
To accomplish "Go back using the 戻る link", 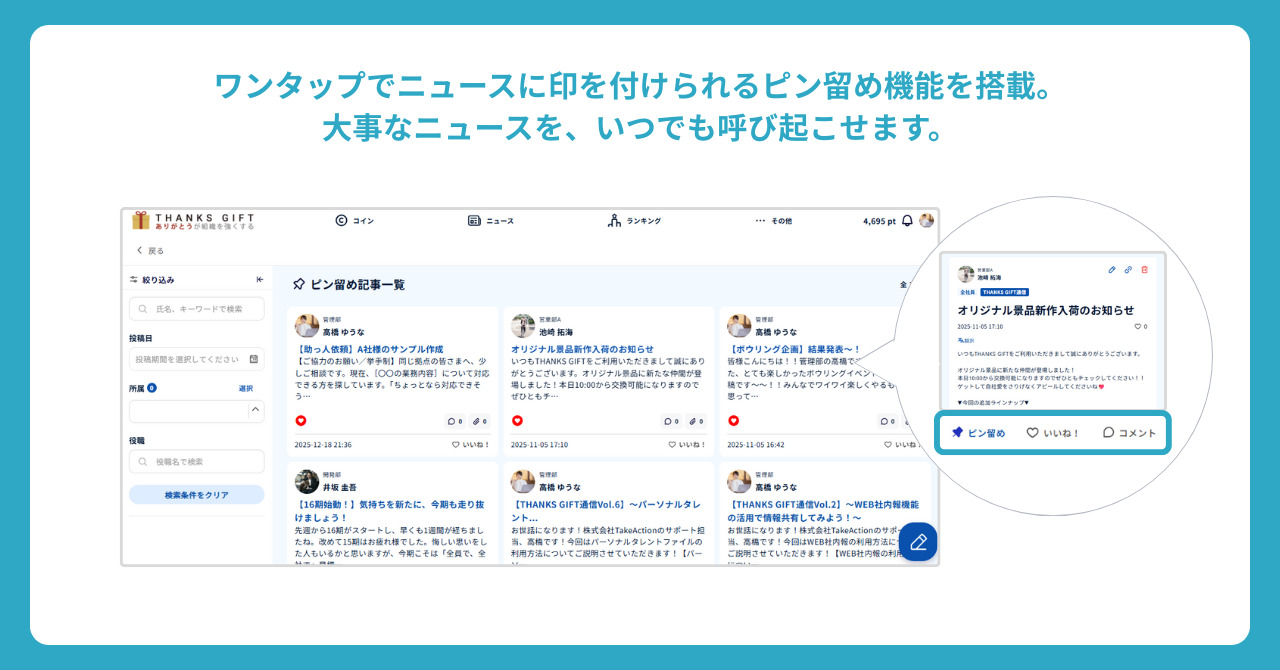I will click(150, 251).
